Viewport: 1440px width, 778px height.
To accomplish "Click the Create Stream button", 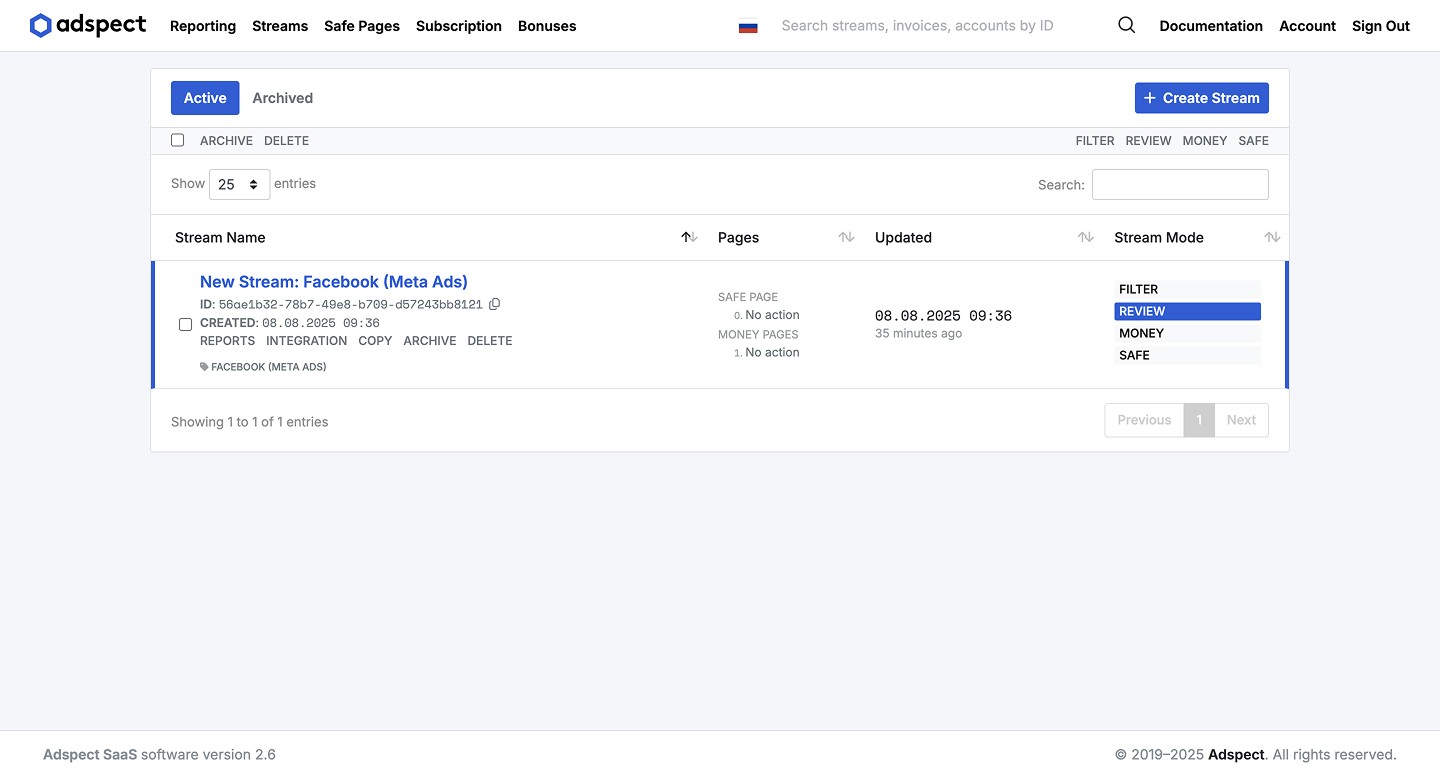I will pos(1201,98).
